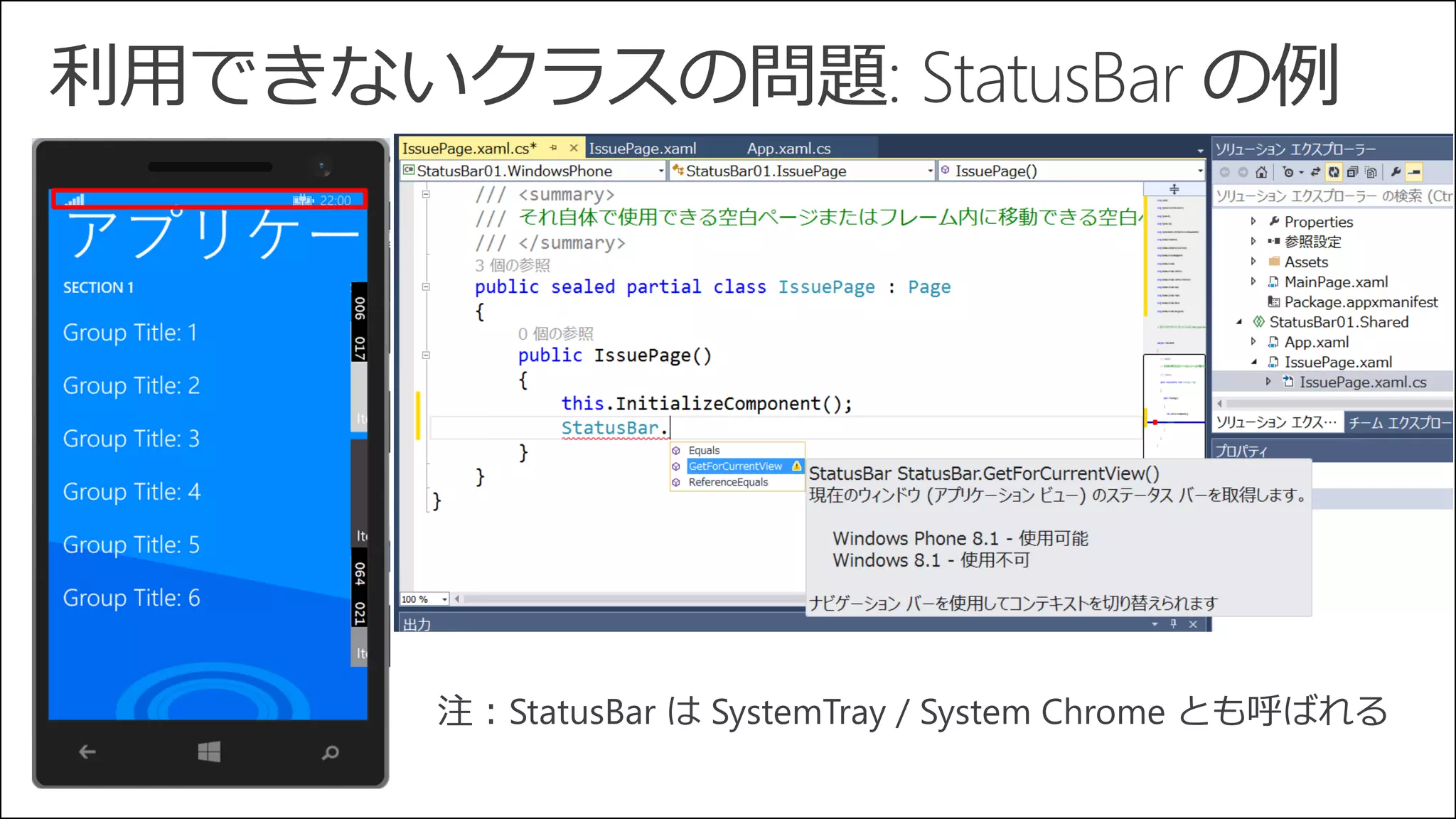1456x819 pixels.
Task: Tap phone emulator Back arrow button
Action: click(87, 751)
